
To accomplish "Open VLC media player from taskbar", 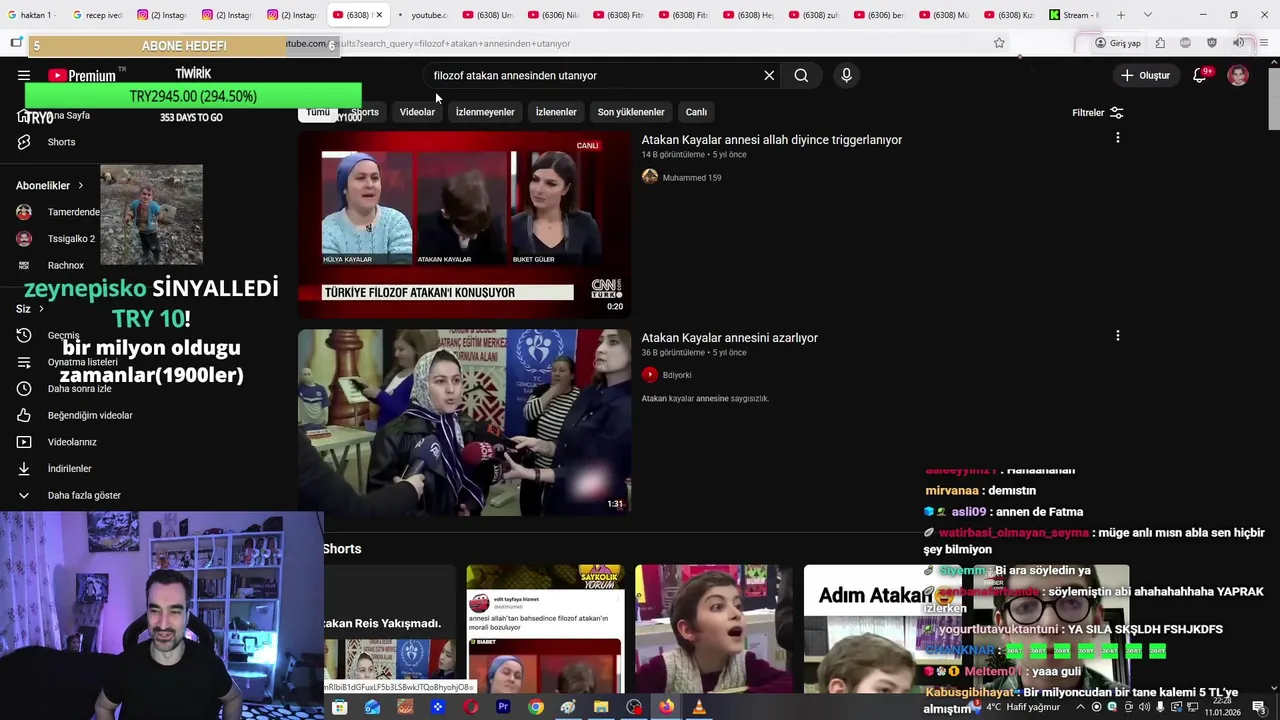I will tap(699, 707).
